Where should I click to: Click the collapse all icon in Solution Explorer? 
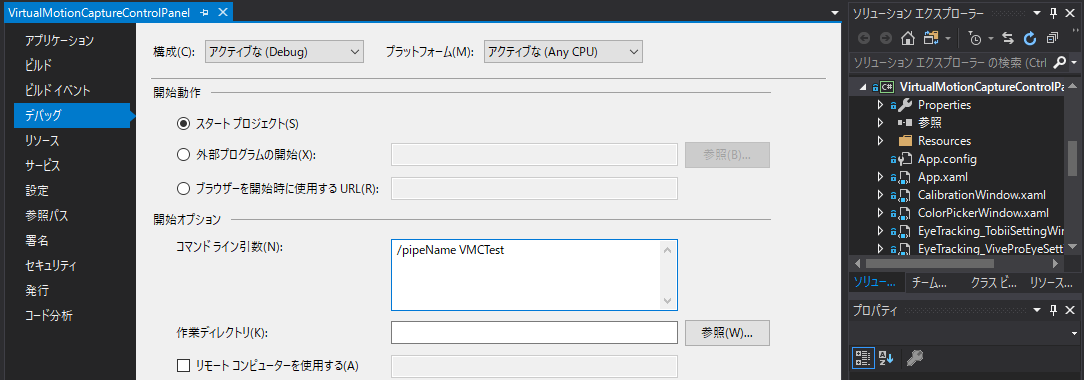point(1053,38)
